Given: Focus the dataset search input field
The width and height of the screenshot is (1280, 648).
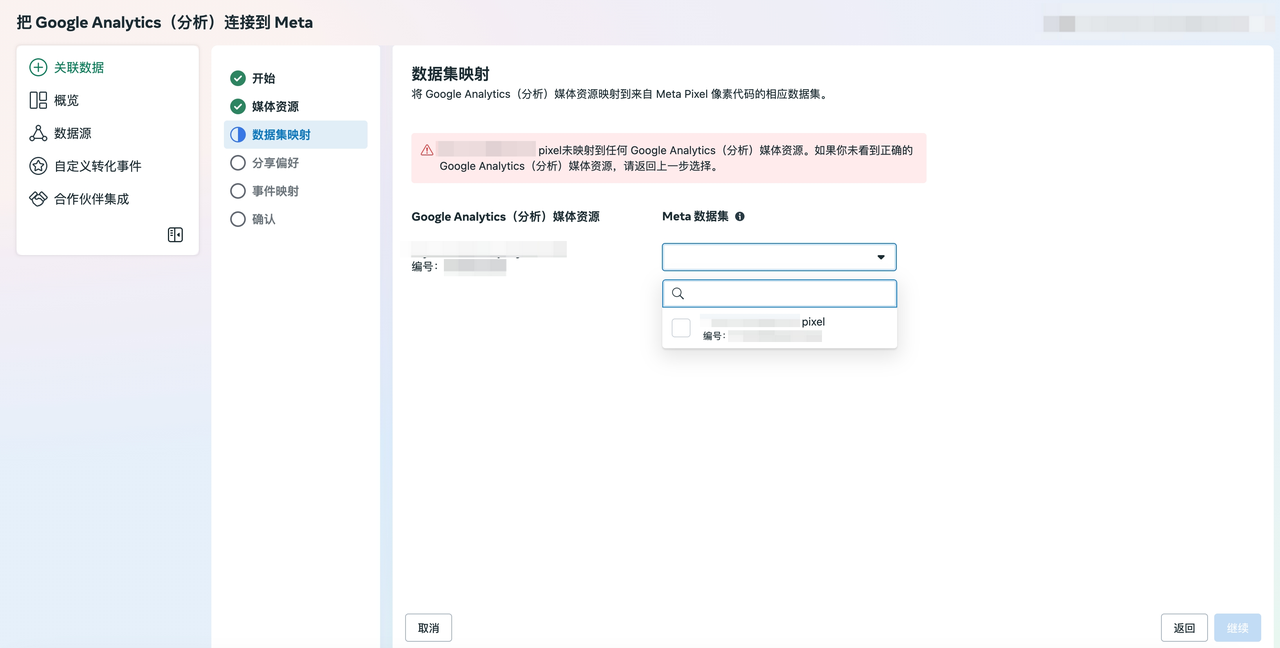Looking at the screenshot, I should coord(788,294).
